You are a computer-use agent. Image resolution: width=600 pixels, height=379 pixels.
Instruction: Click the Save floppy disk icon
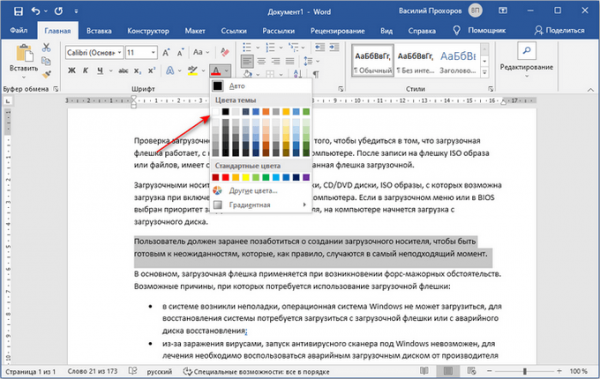coord(18,11)
